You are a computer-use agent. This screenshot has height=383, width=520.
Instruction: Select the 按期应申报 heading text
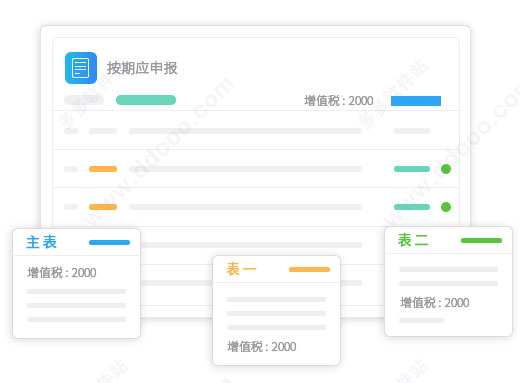coord(142,68)
